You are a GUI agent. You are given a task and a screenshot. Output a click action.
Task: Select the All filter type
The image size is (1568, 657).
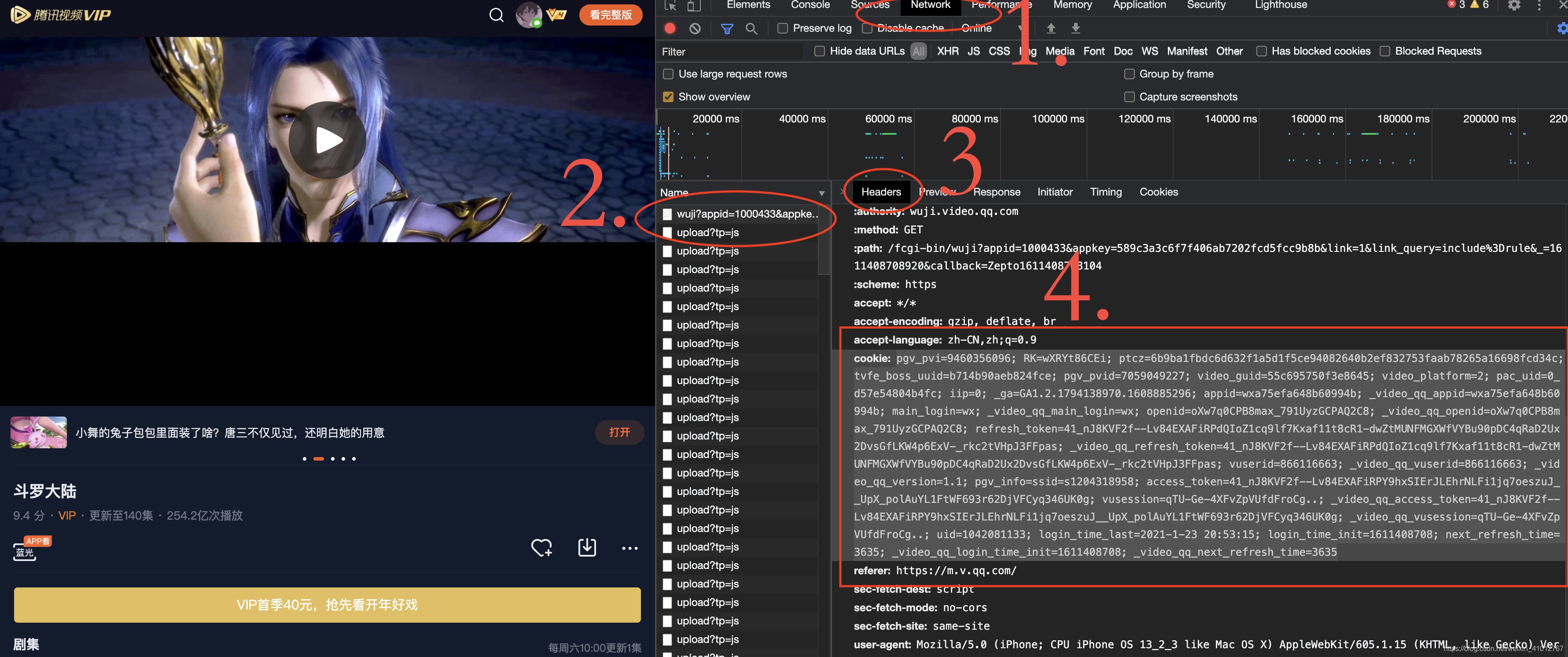click(x=918, y=51)
